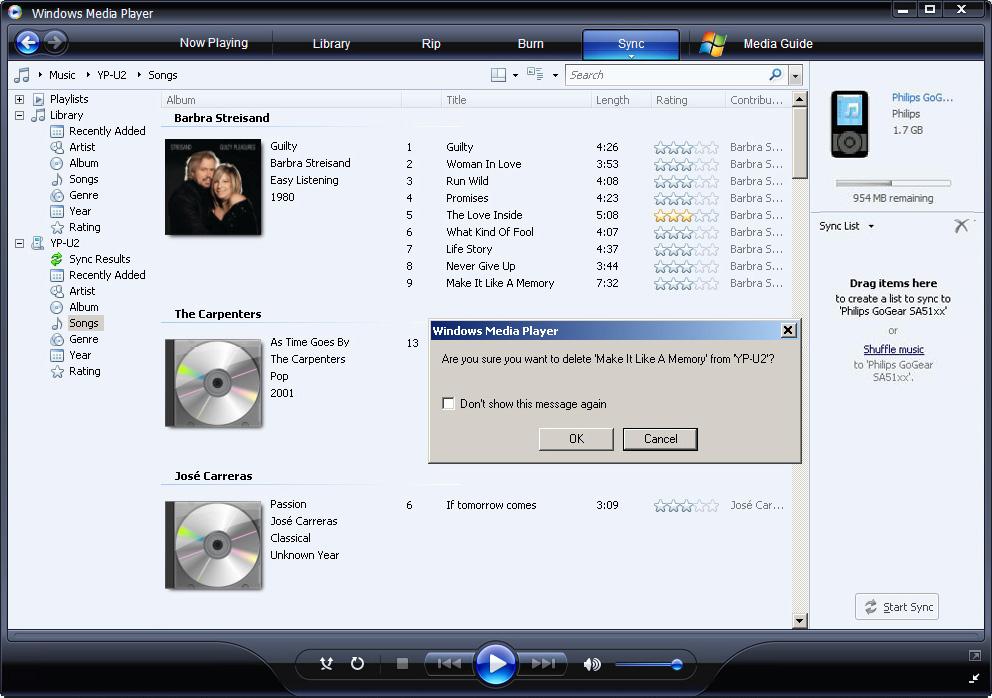The height and width of the screenshot is (698, 992).
Task: Open the Rip tab
Action: tap(431, 44)
